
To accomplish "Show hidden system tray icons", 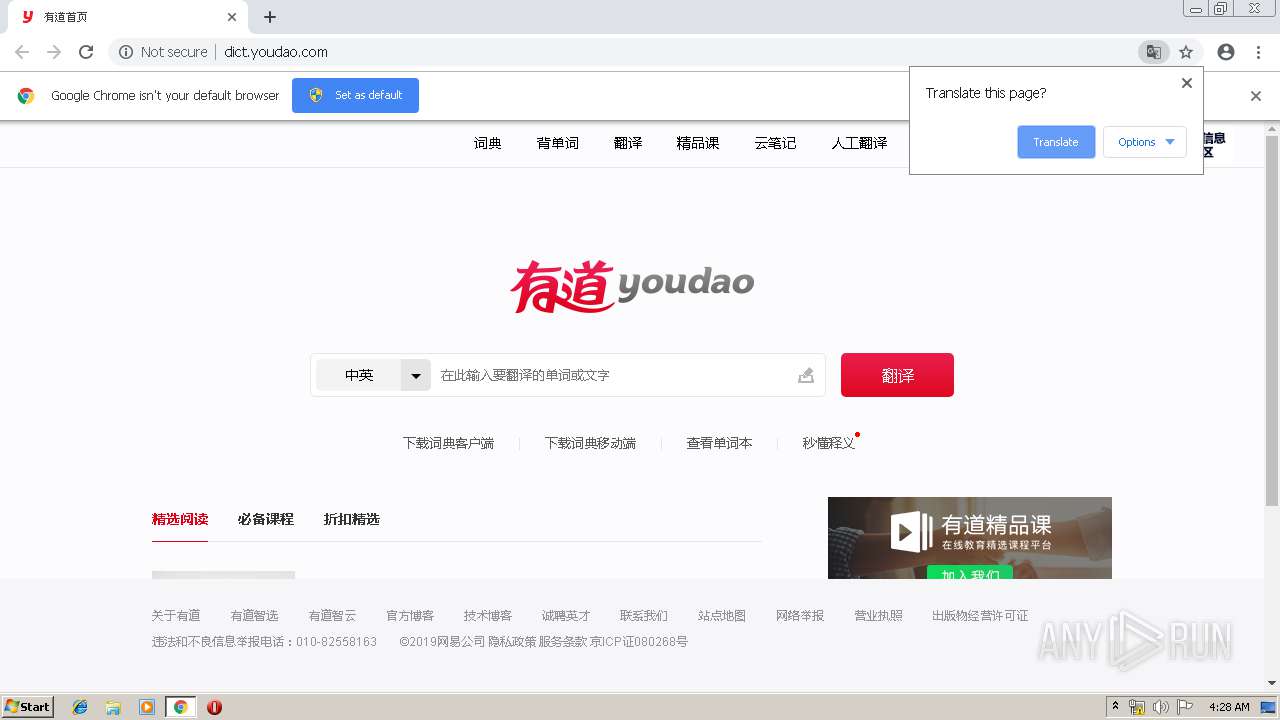I will 1115,707.
